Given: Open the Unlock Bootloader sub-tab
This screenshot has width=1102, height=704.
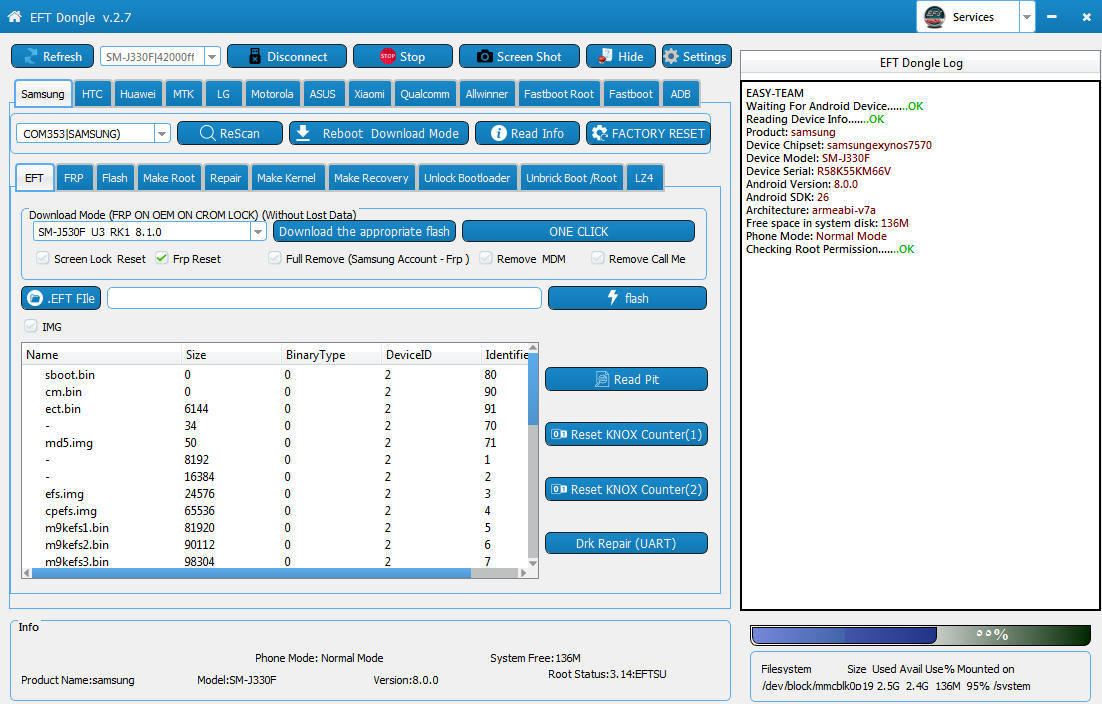Looking at the screenshot, I should [467, 178].
